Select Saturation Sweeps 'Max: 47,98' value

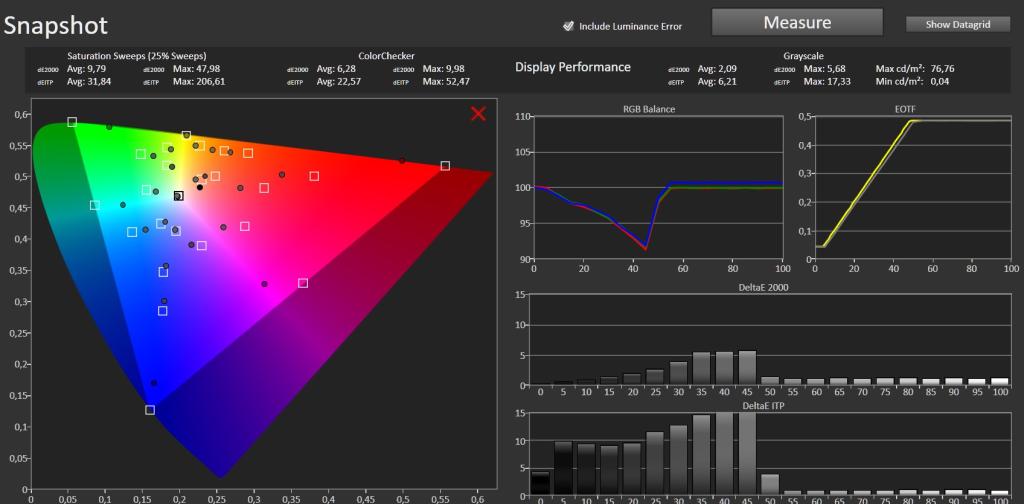[196, 69]
